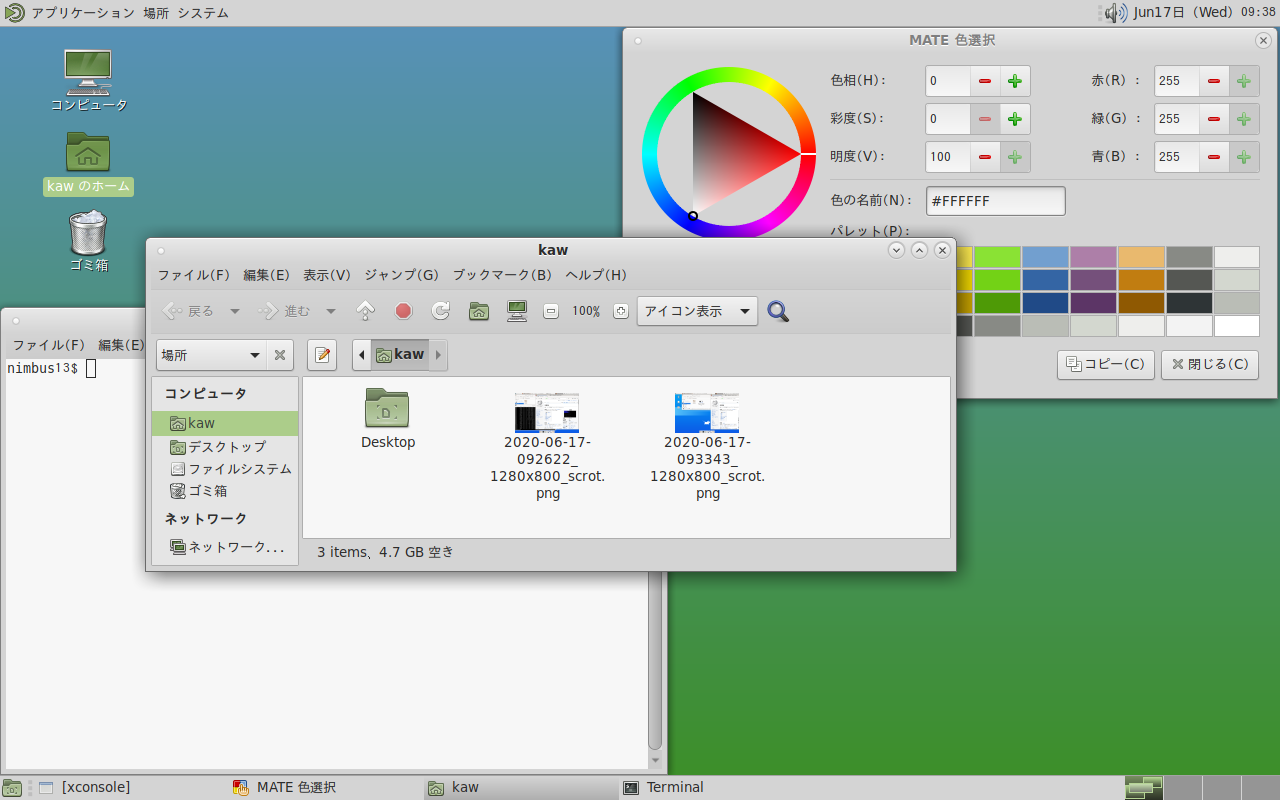Viewport: 1280px width, 800px height.
Task: Click the zoom out minus icon beside 100%
Action: pos(551,311)
